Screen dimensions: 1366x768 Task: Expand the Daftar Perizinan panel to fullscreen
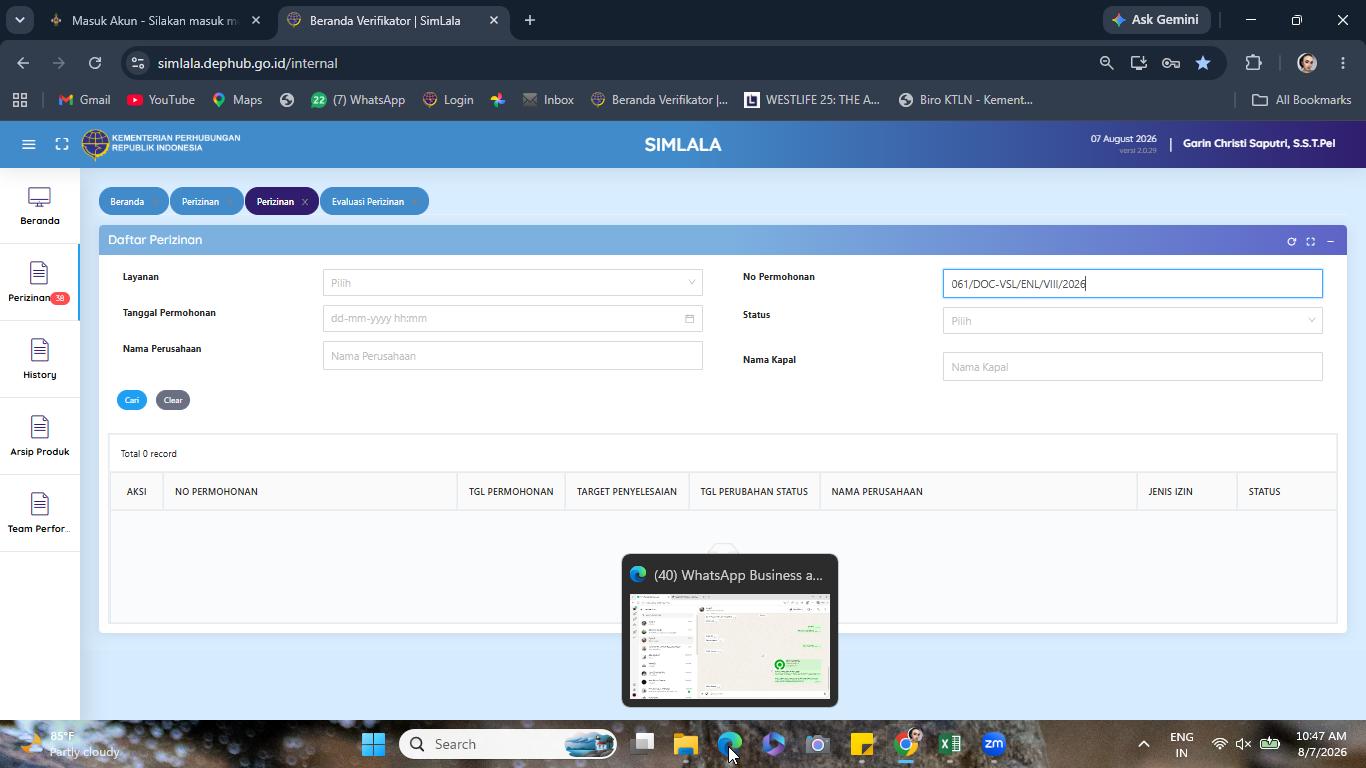coord(1311,241)
